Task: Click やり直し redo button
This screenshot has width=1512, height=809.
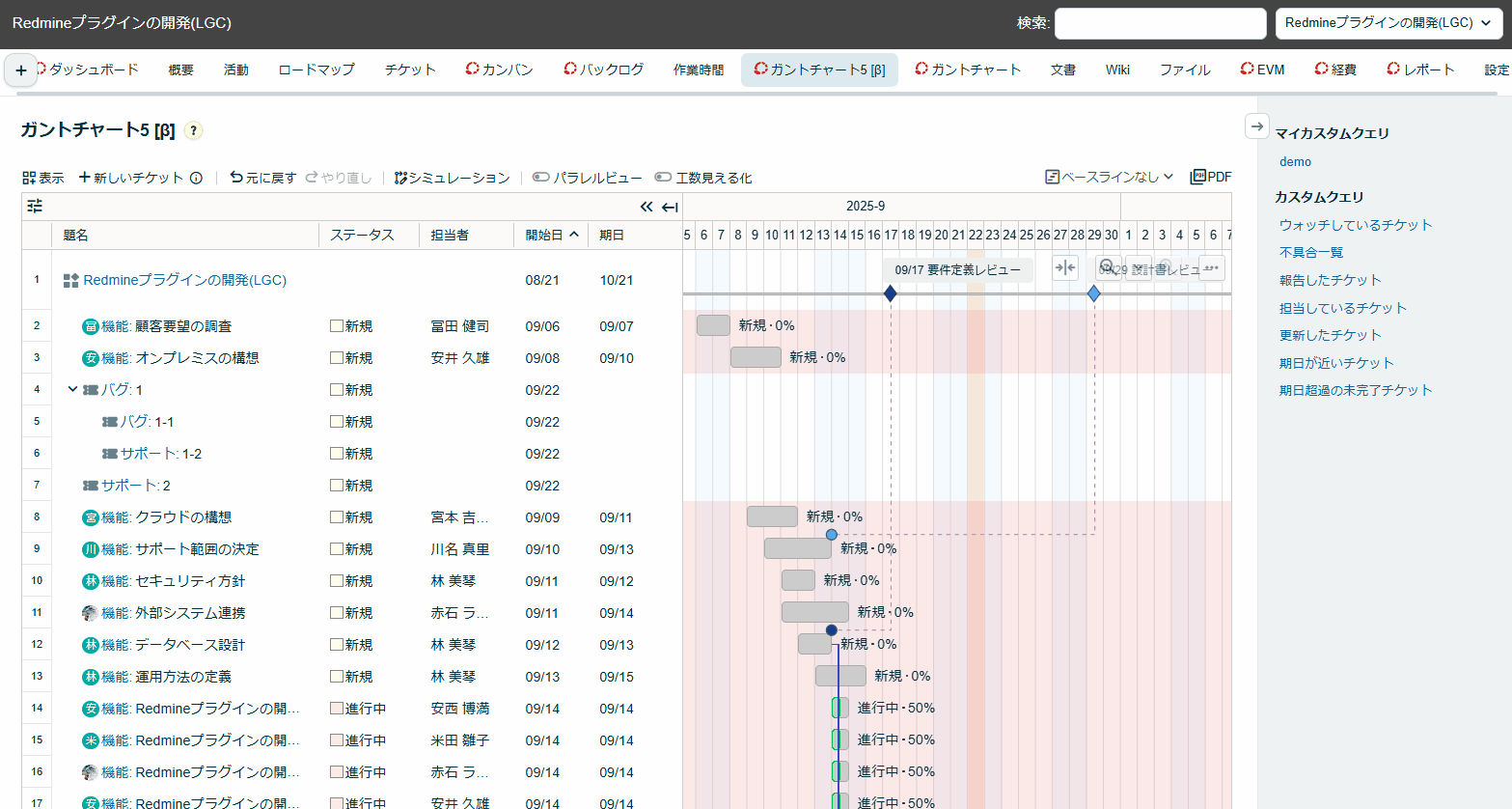Action: point(339,178)
